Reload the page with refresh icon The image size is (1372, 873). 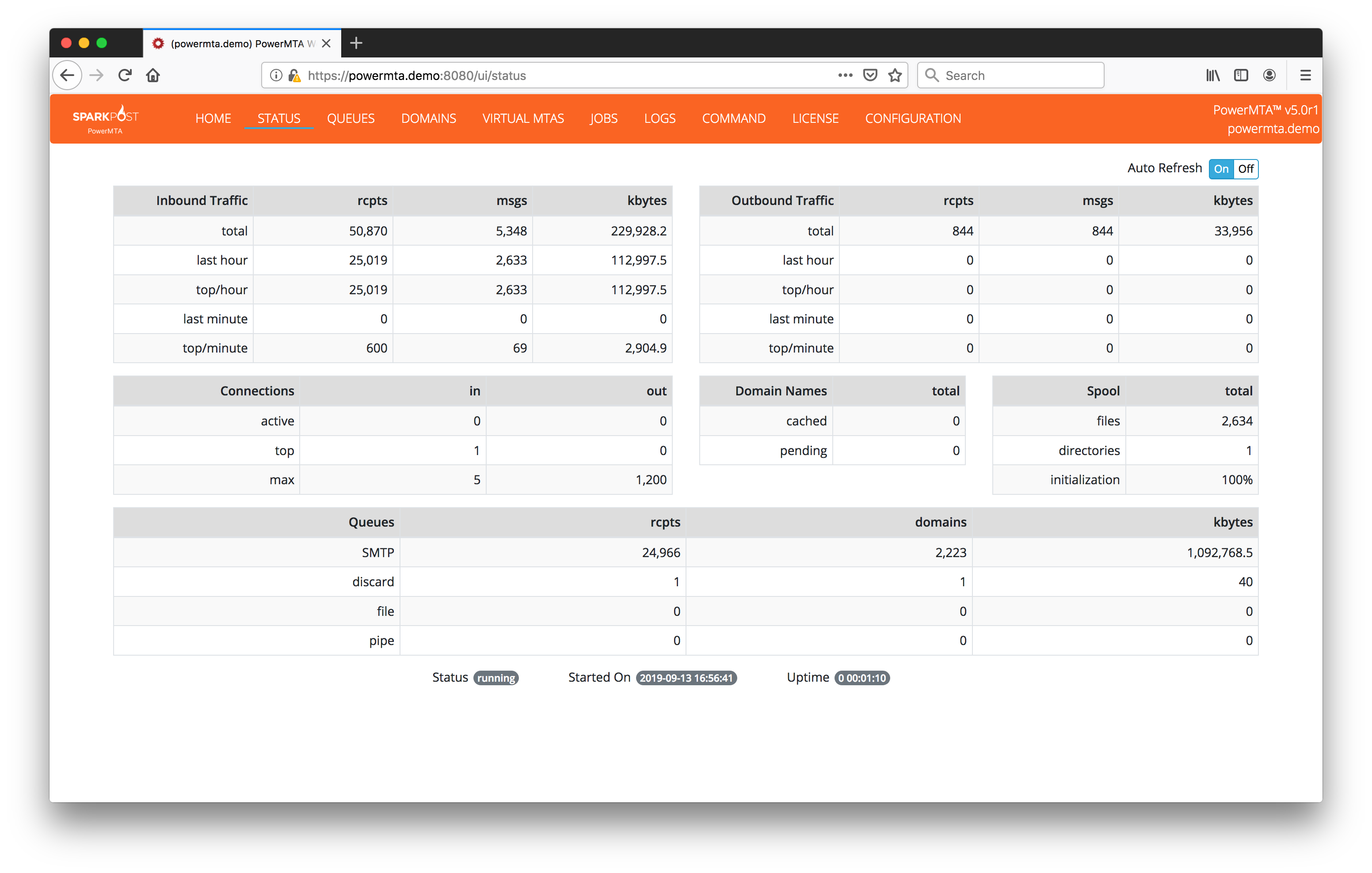click(x=125, y=75)
